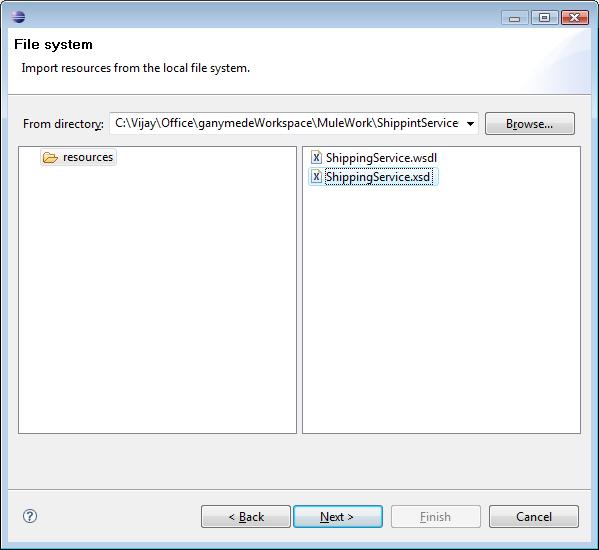Image resolution: width=599 pixels, height=550 pixels.
Task: Select ShippingService.wsdl file name
Action: click(x=381, y=158)
